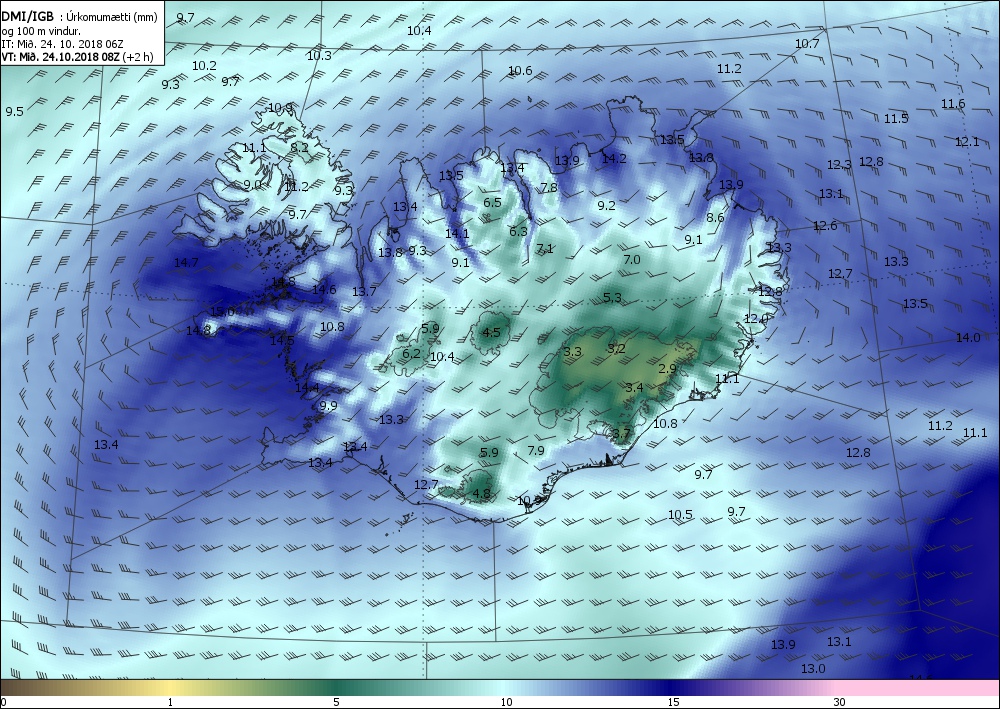Click the 'og 100 m vindur.' legend line
1000x709 pixels.
tap(41, 31)
